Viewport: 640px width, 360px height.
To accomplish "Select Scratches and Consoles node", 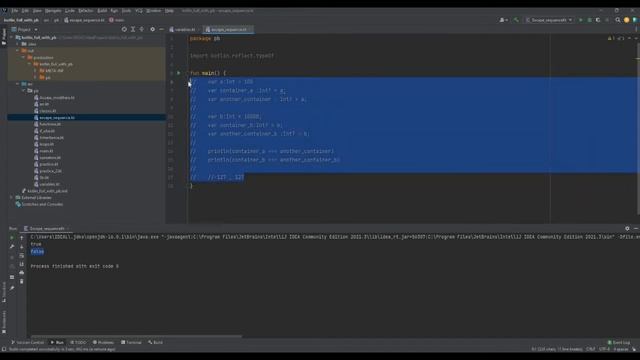I will 40,204.
